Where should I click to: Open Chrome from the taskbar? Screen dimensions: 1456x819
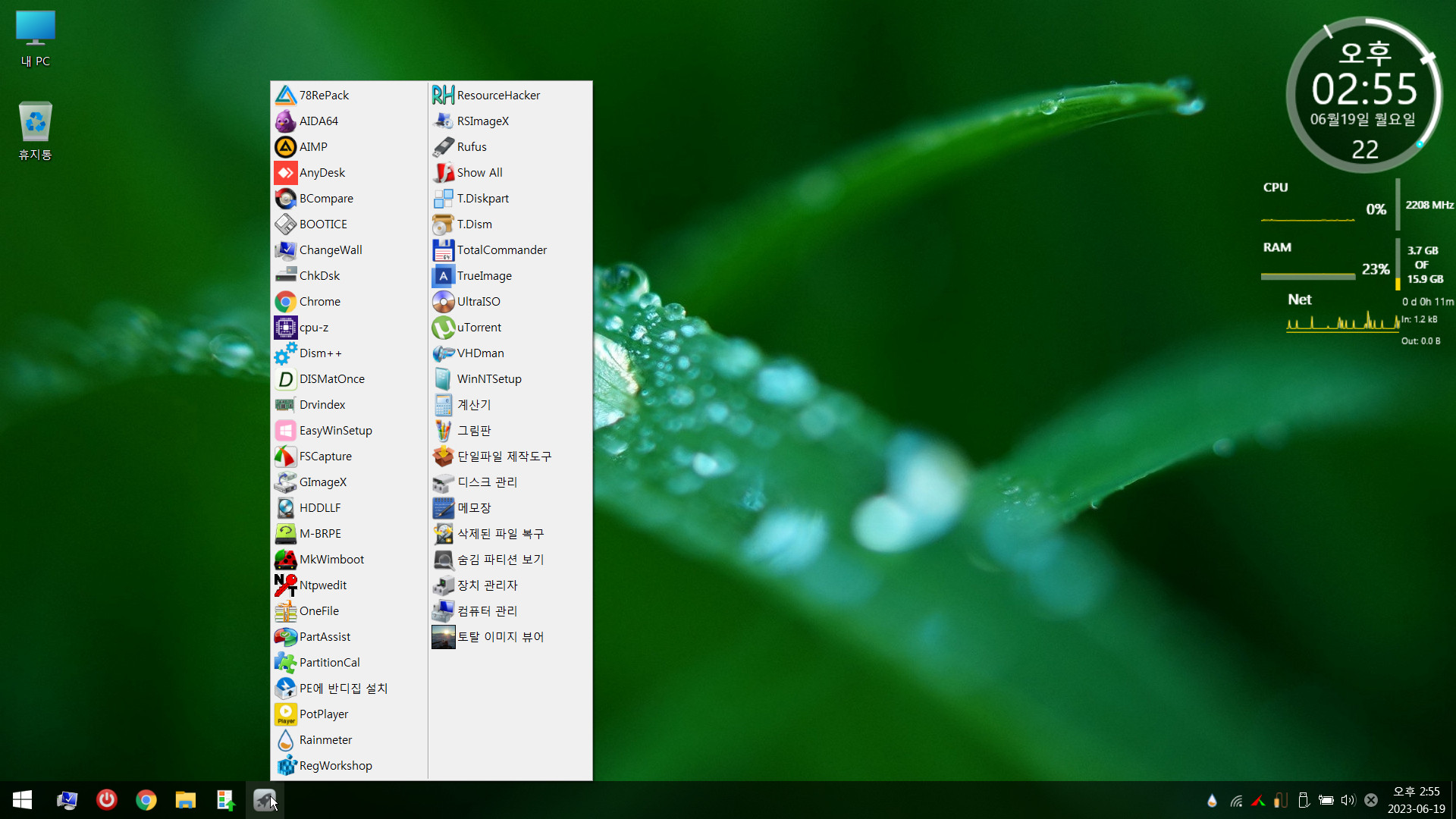tap(146, 800)
